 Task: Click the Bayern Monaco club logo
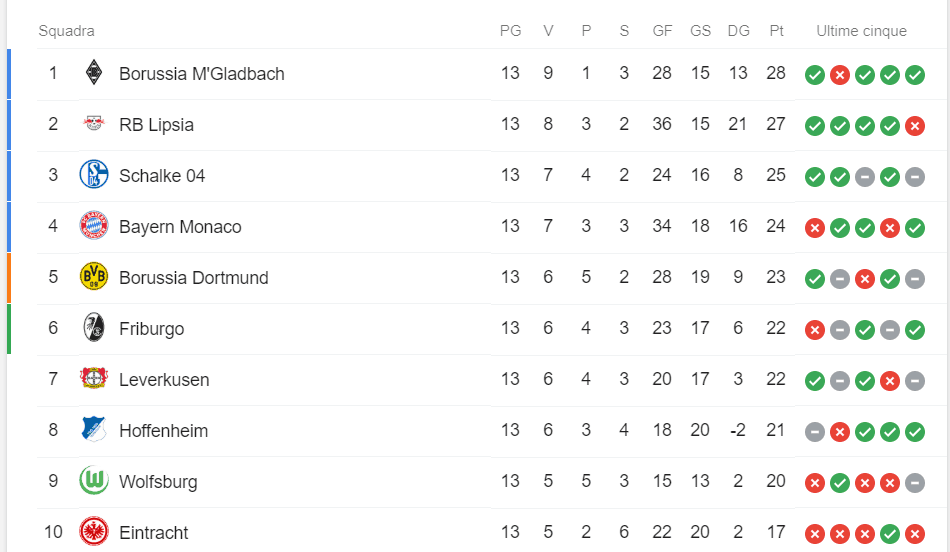coord(94,225)
